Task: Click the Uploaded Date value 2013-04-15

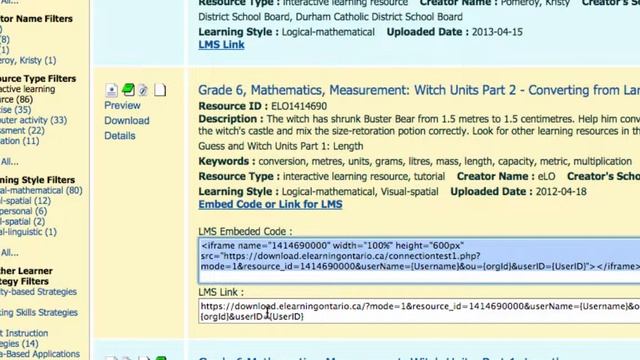Action: tap(497, 32)
